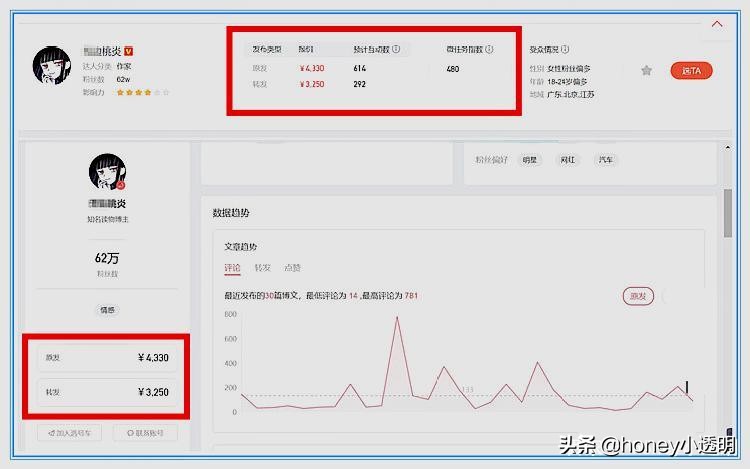Click the 联系账号 button
The width and height of the screenshot is (750, 469).
pos(145,433)
